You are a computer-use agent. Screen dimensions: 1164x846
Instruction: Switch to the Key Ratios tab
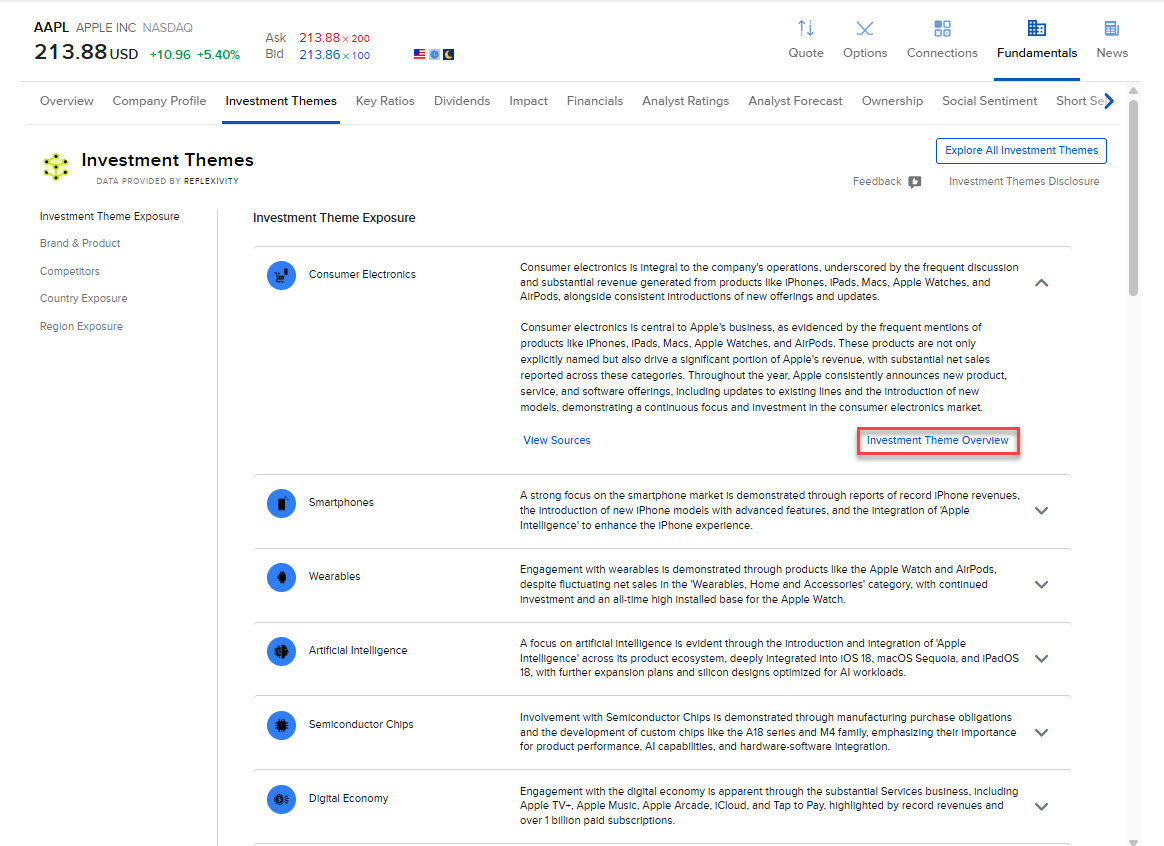pyautogui.click(x=385, y=101)
